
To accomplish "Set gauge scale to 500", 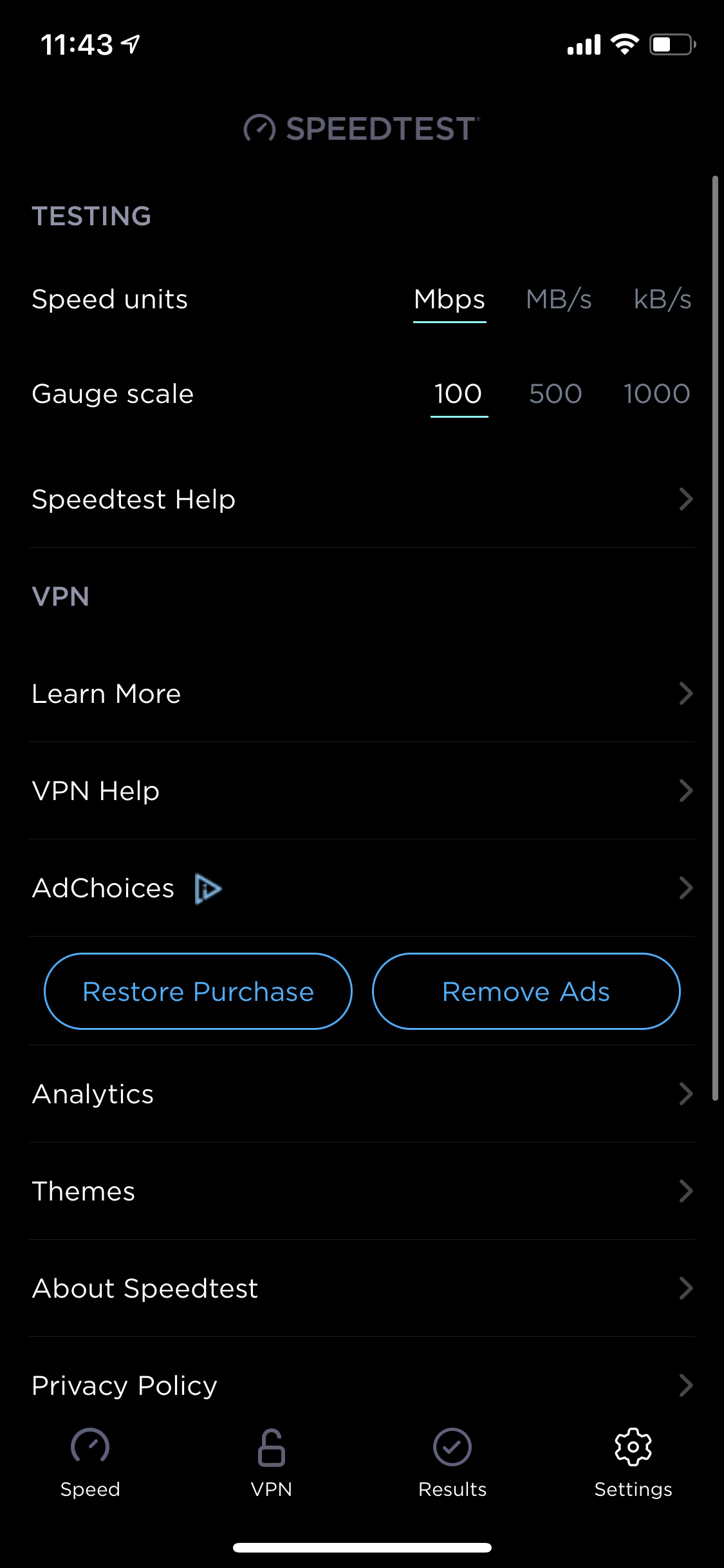I will tap(555, 394).
